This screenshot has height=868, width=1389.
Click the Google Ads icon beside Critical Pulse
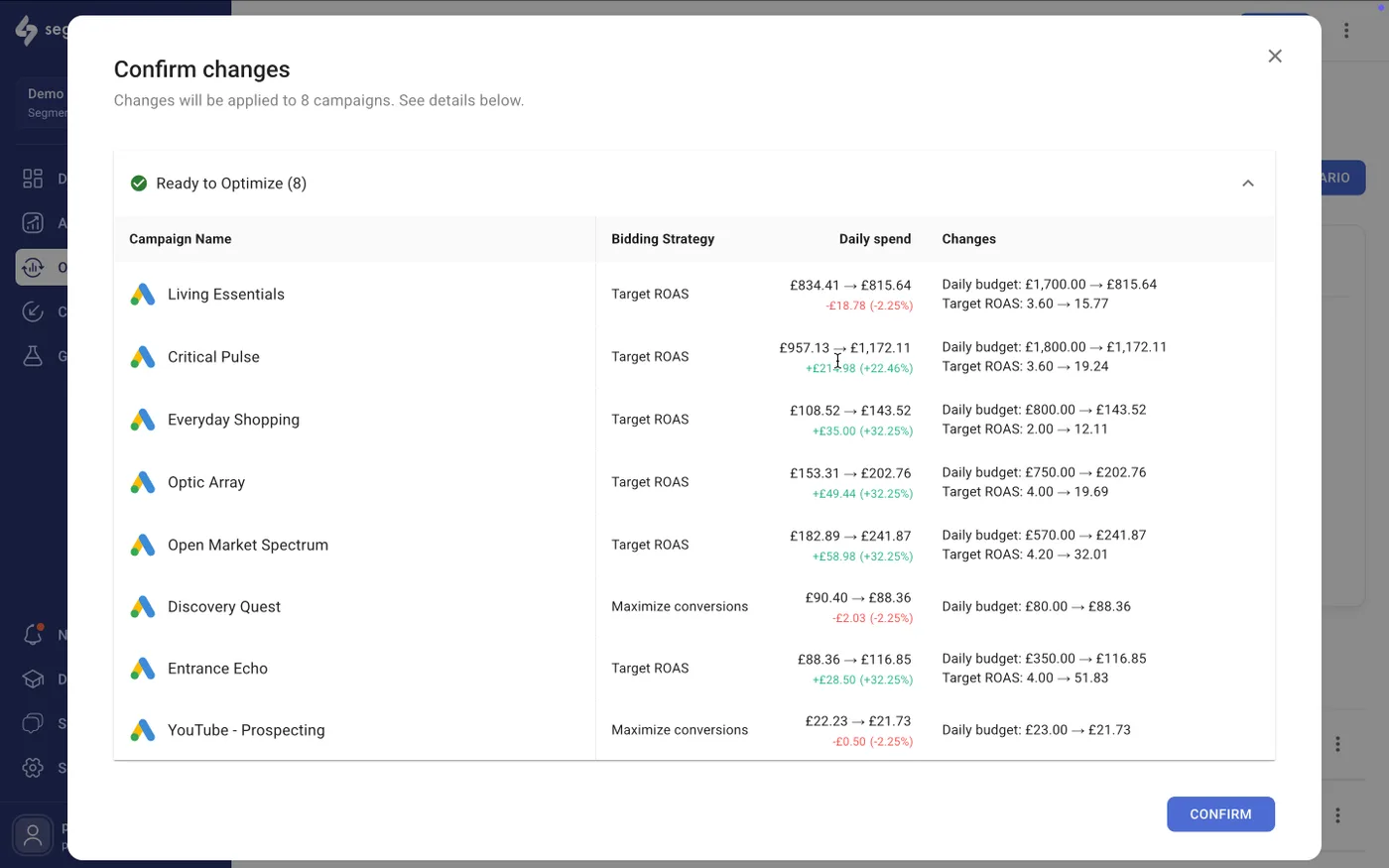tap(142, 356)
